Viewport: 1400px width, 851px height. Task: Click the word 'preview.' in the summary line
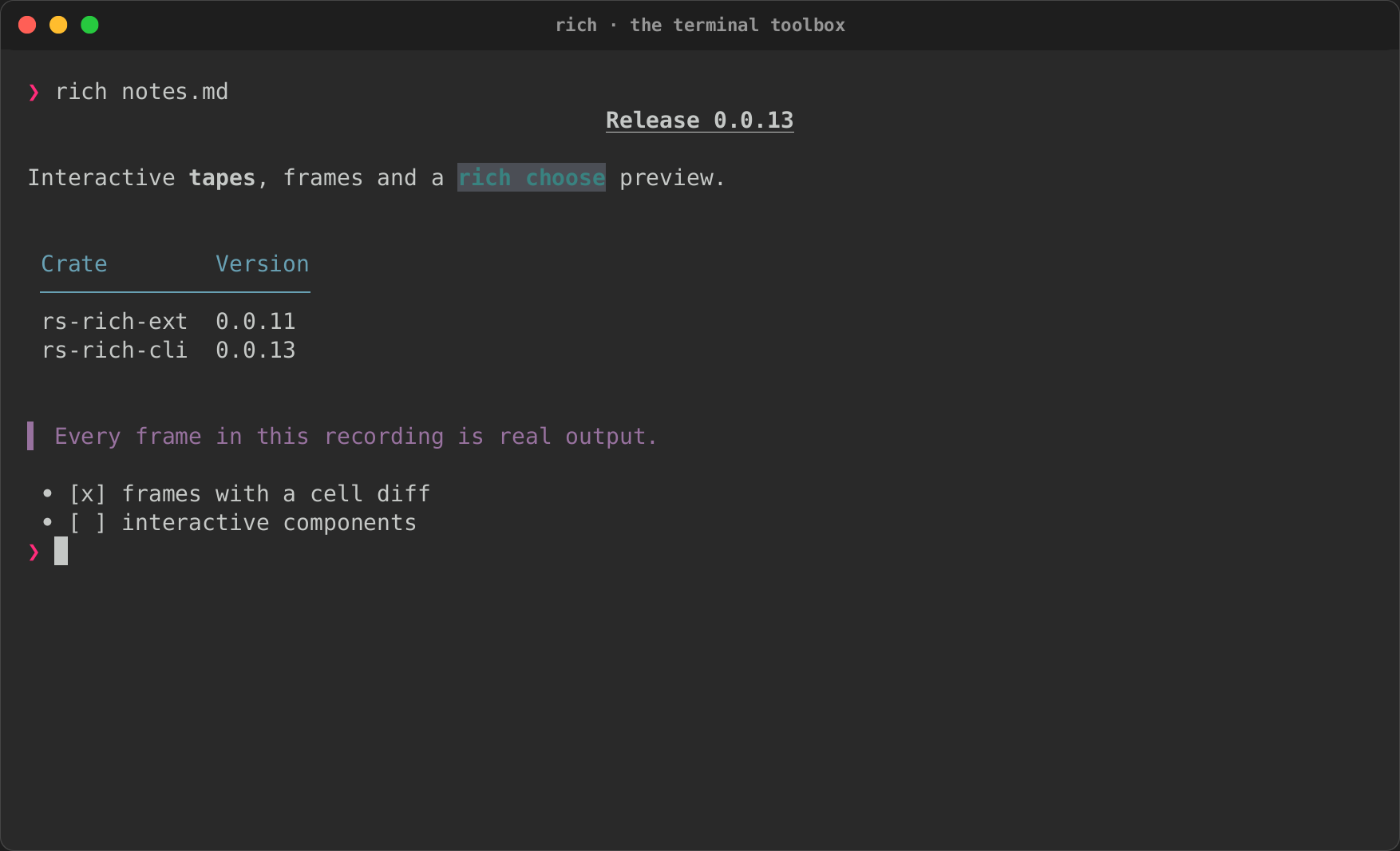point(672,178)
